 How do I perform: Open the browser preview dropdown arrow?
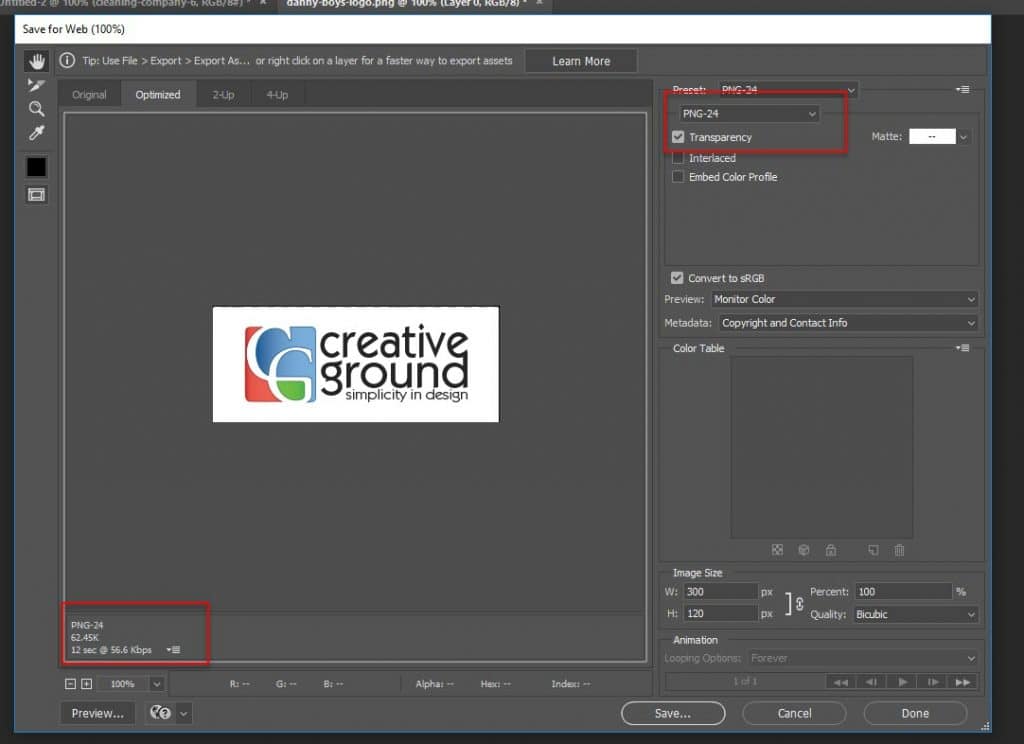click(x=184, y=713)
